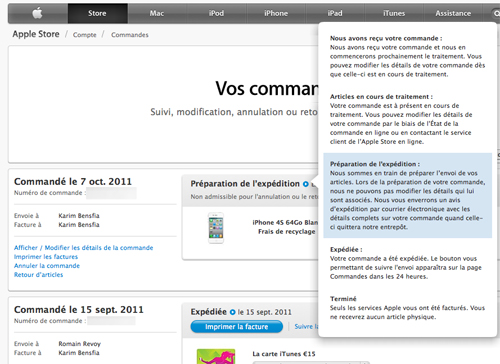Click the search magnifier icon
Viewport: 500px width, 364px height.
click(x=496, y=14)
